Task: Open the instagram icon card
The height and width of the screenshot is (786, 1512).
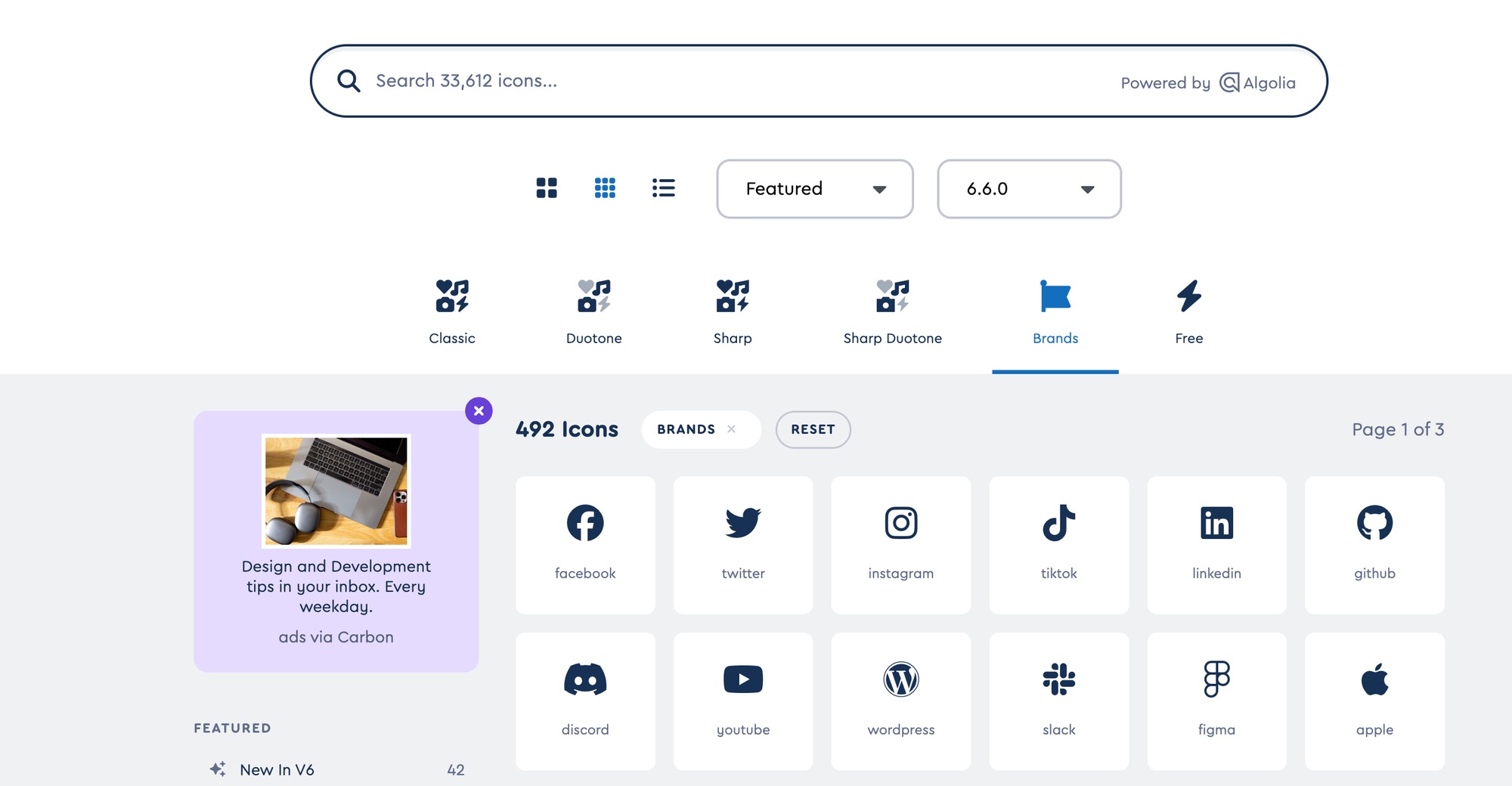Action: click(x=900, y=544)
